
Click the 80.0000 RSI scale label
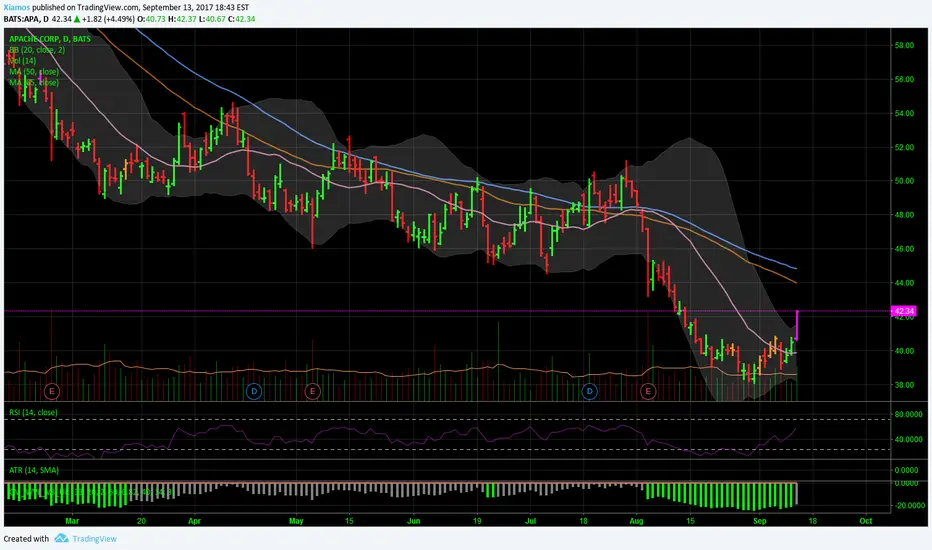[x=908, y=414]
